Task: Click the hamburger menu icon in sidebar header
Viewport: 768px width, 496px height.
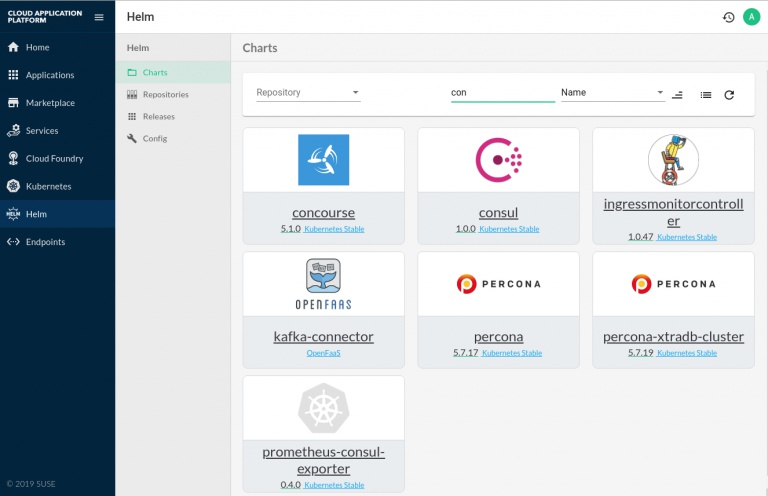Action: (98, 17)
